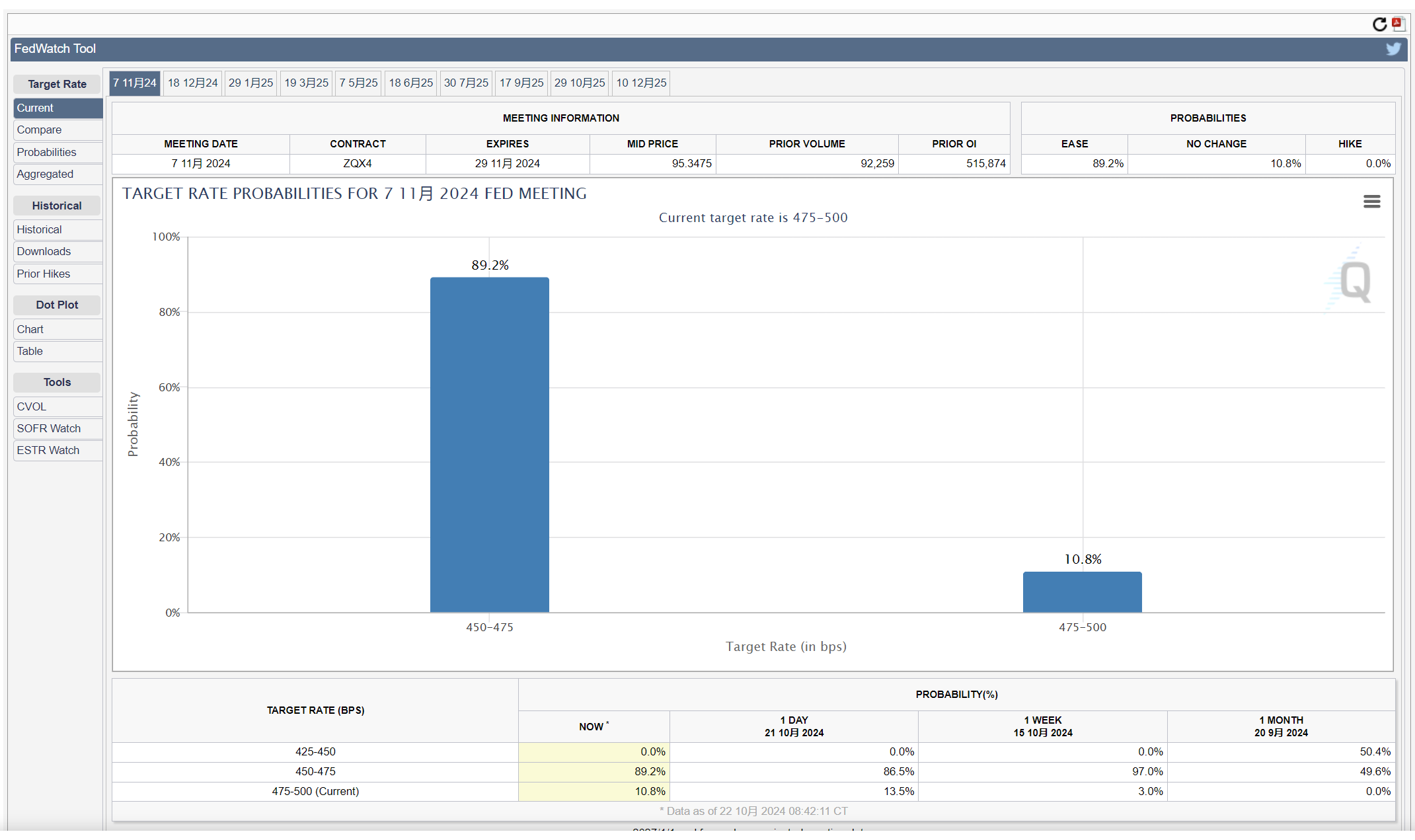
Task: Switch to the Table view
Action: [30, 351]
